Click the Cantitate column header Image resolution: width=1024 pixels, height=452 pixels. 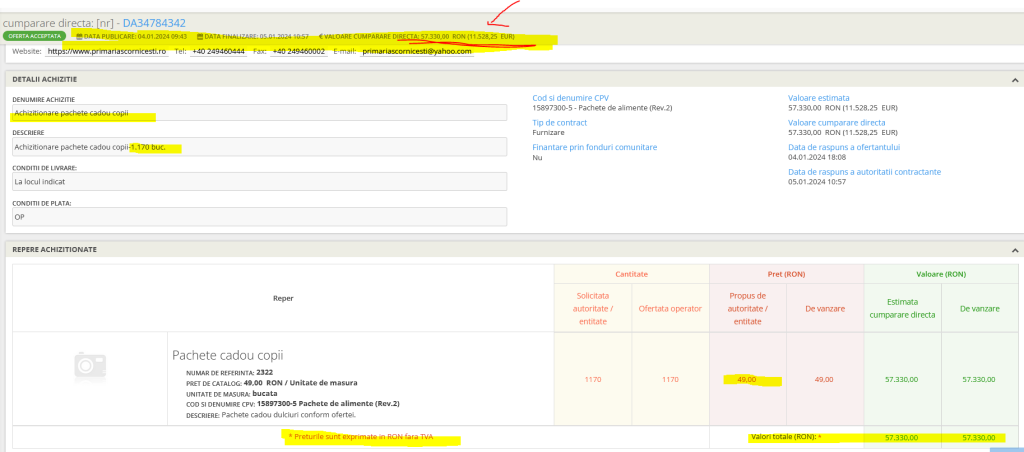pyautogui.click(x=631, y=273)
